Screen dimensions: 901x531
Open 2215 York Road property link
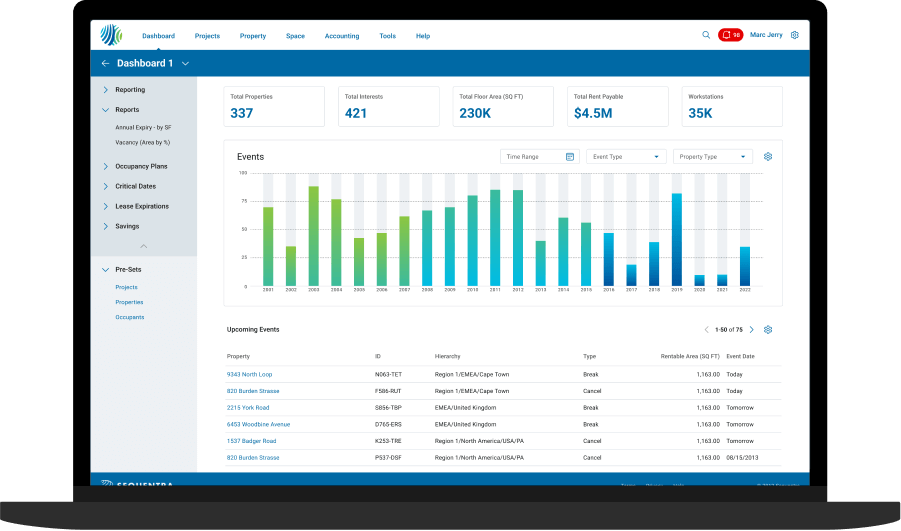pyautogui.click(x=248, y=407)
